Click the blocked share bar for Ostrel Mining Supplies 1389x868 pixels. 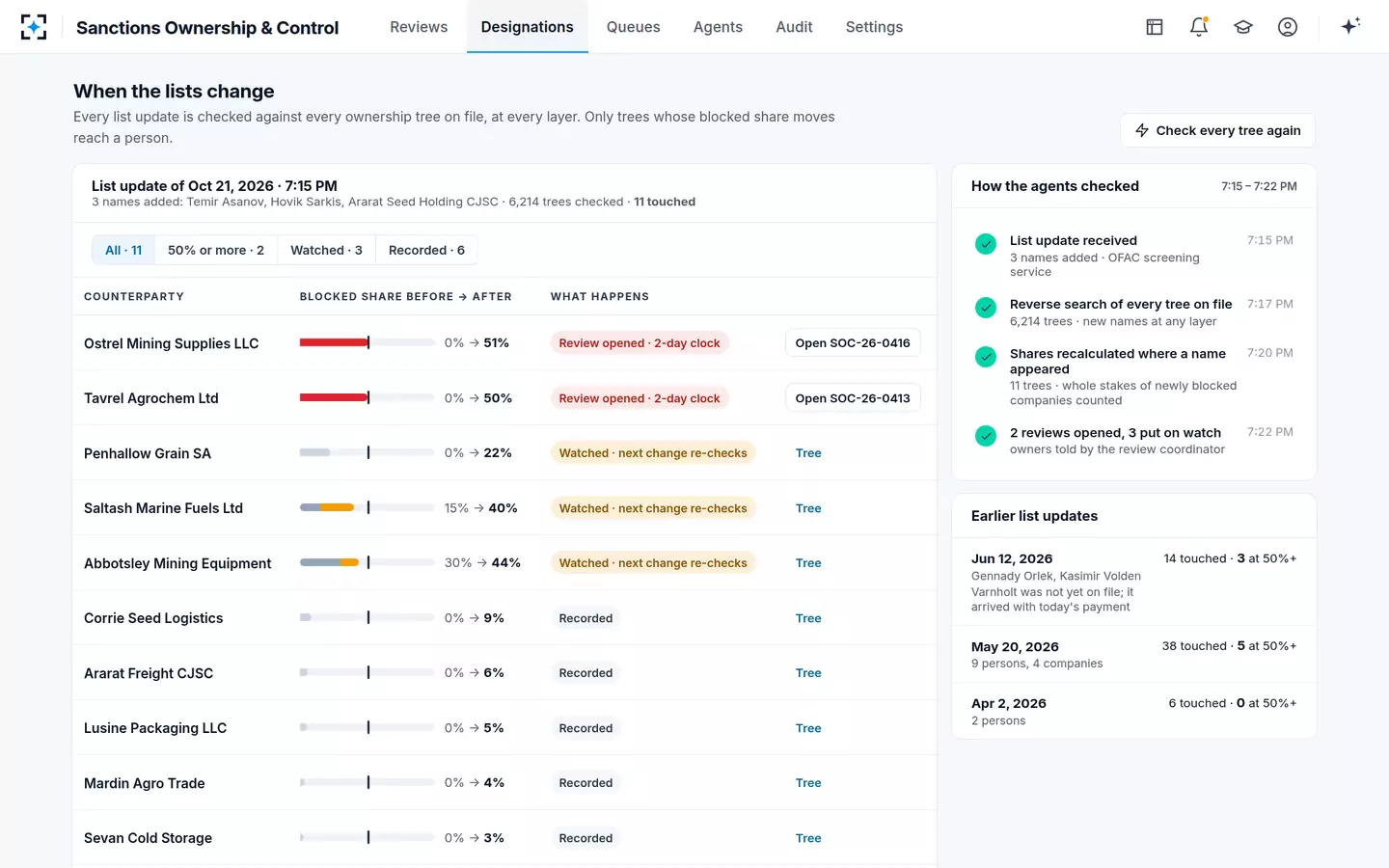coord(367,342)
